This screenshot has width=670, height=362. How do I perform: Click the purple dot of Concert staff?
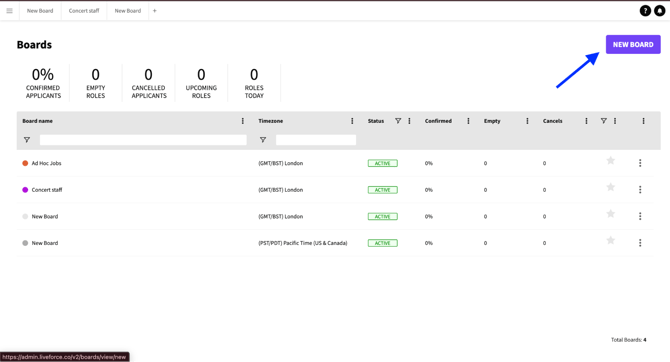25,190
